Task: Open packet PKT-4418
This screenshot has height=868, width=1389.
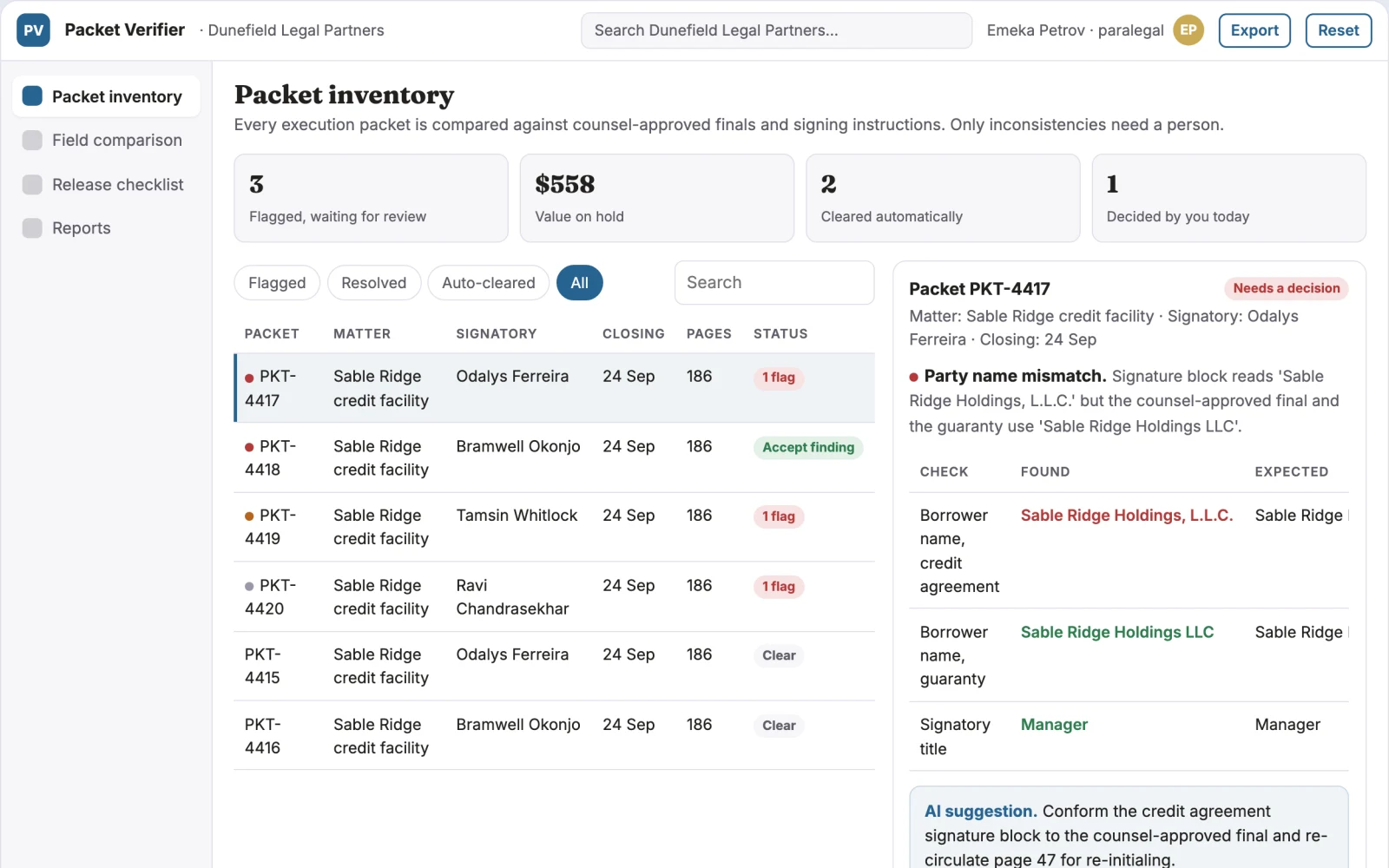Action: [x=554, y=457]
